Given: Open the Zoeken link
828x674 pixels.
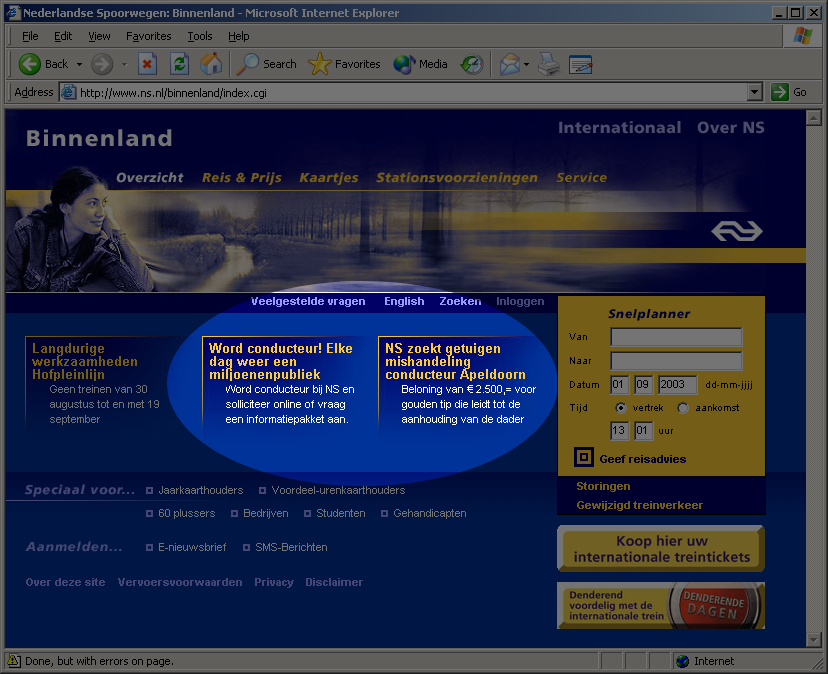Looking at the screenshot, I should 460,301.
